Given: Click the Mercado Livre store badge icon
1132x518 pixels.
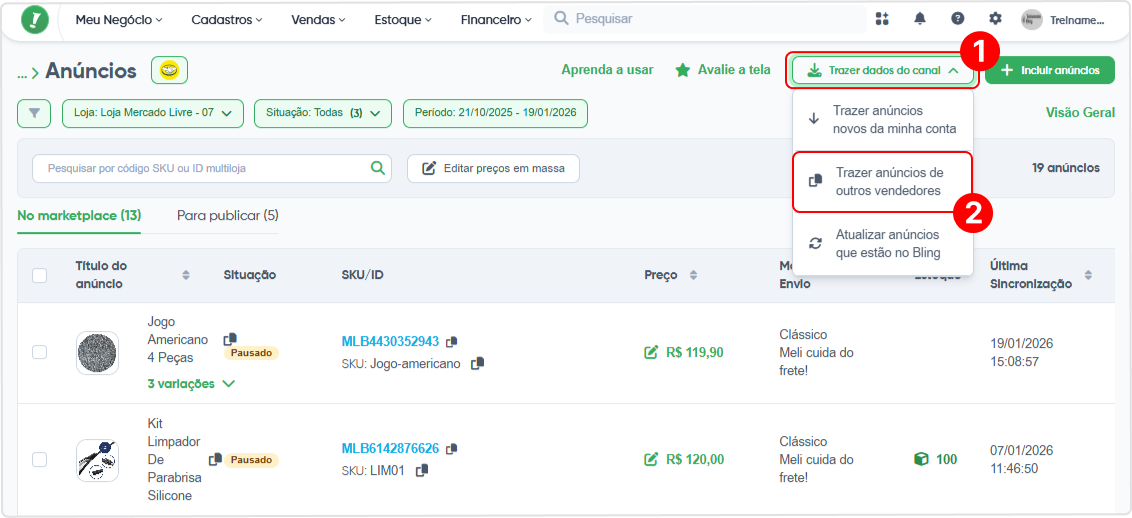Looking at the screenshot, I should pos(169,71).
